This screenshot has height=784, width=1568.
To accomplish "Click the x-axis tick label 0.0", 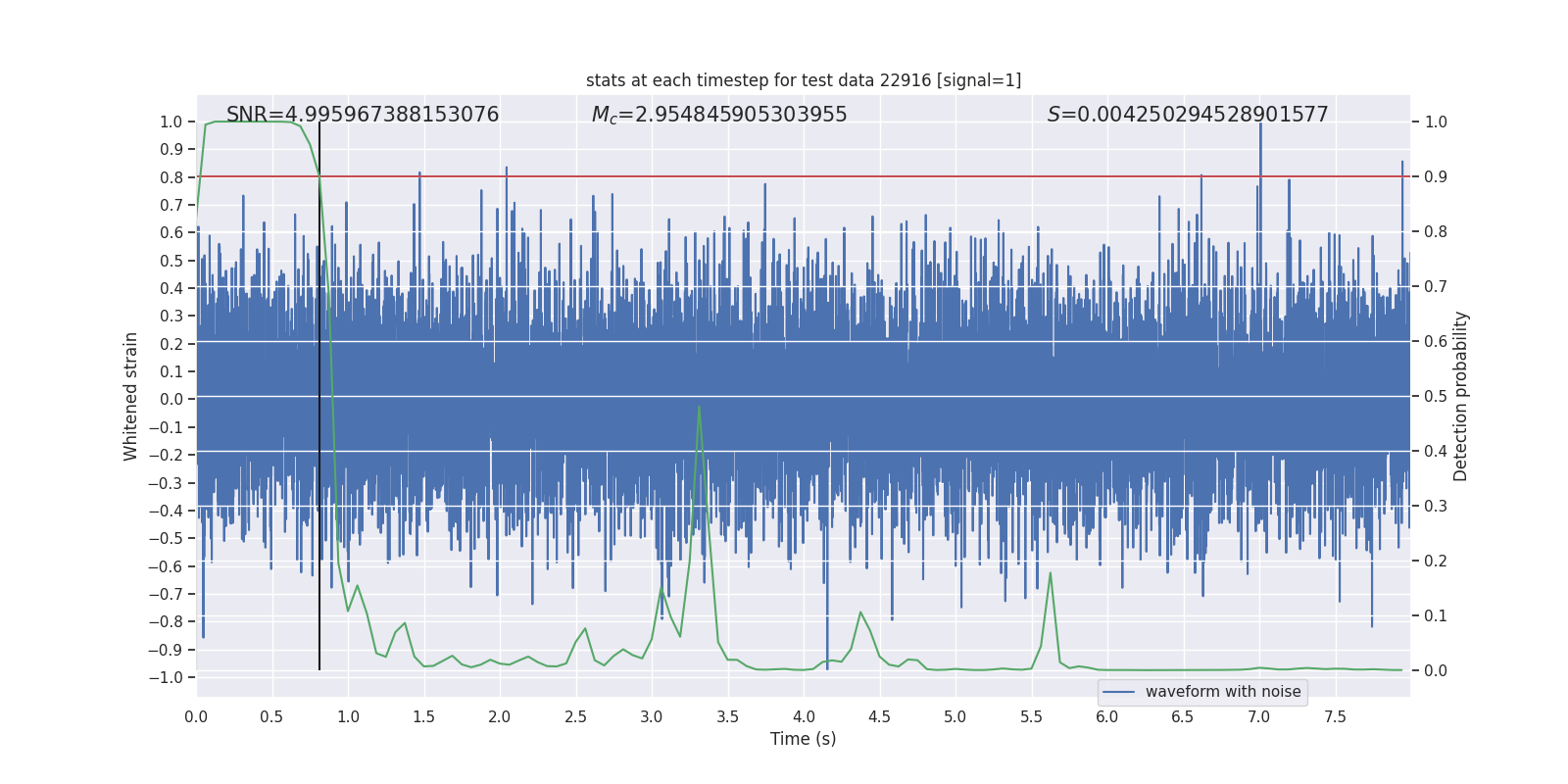I will [196, 716].
